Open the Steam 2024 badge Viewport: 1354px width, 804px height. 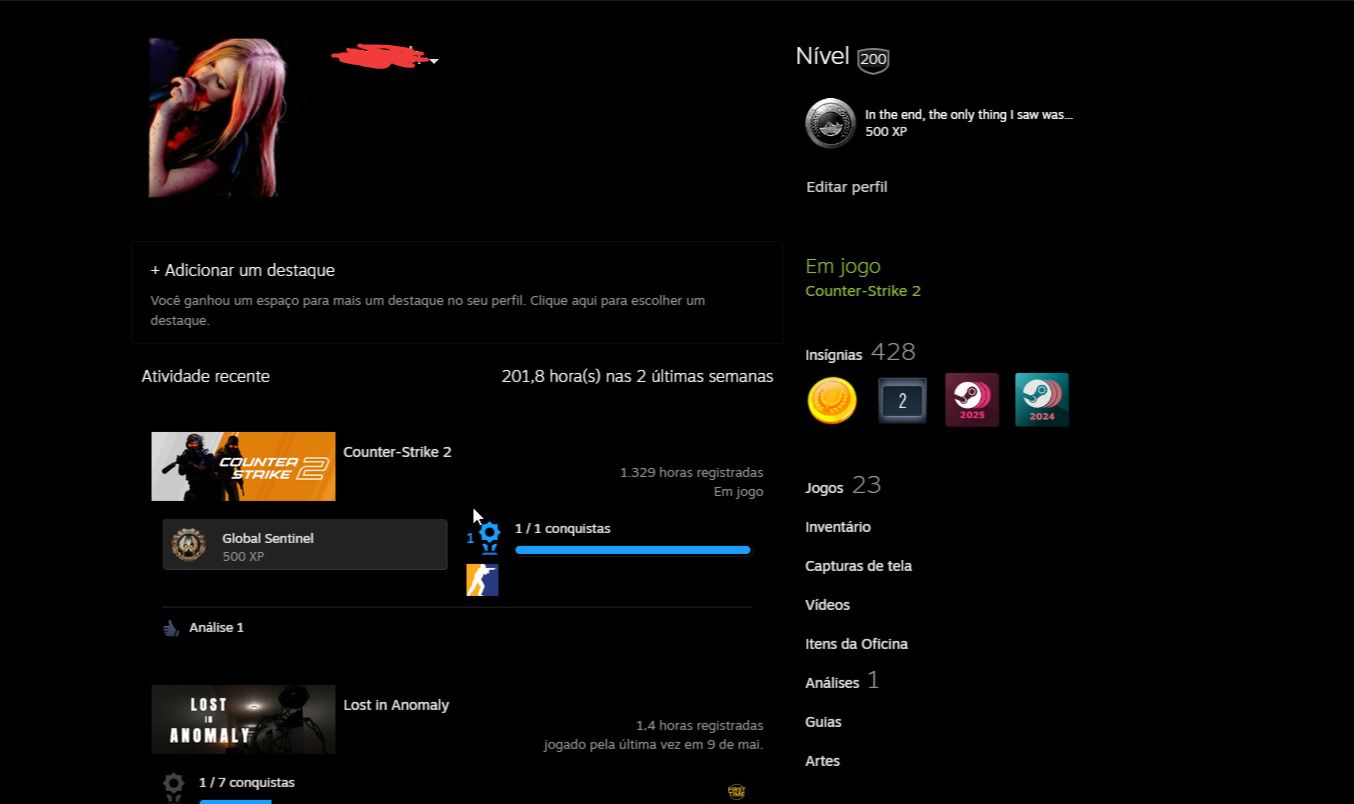(1041, 400)
